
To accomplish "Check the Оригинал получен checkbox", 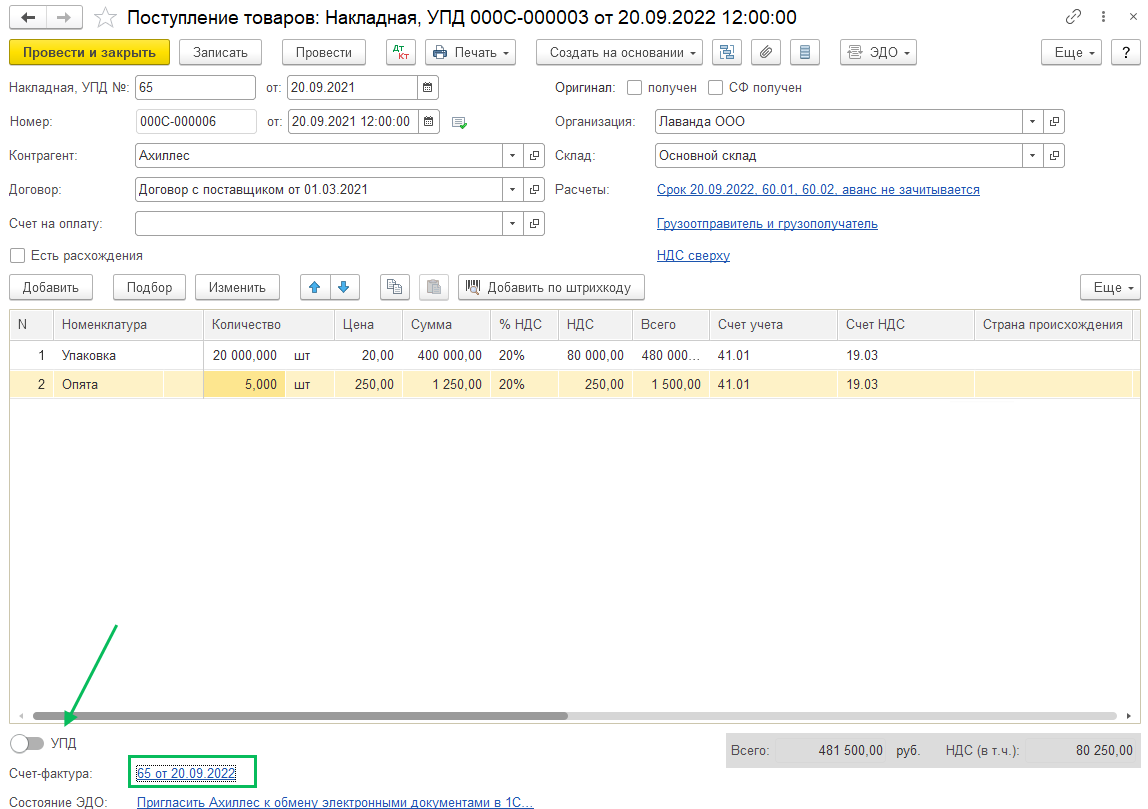I will [634, 88].
